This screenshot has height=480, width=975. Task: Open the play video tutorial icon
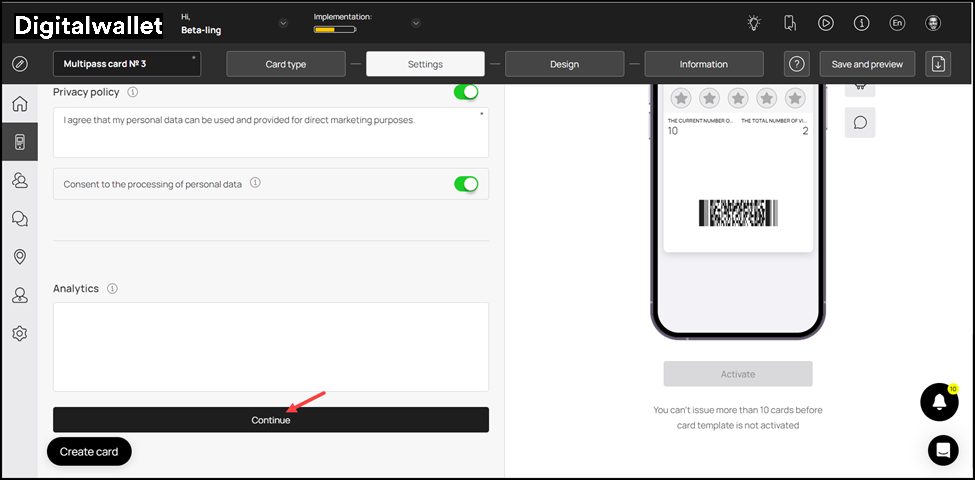click(x=826, y=24)
